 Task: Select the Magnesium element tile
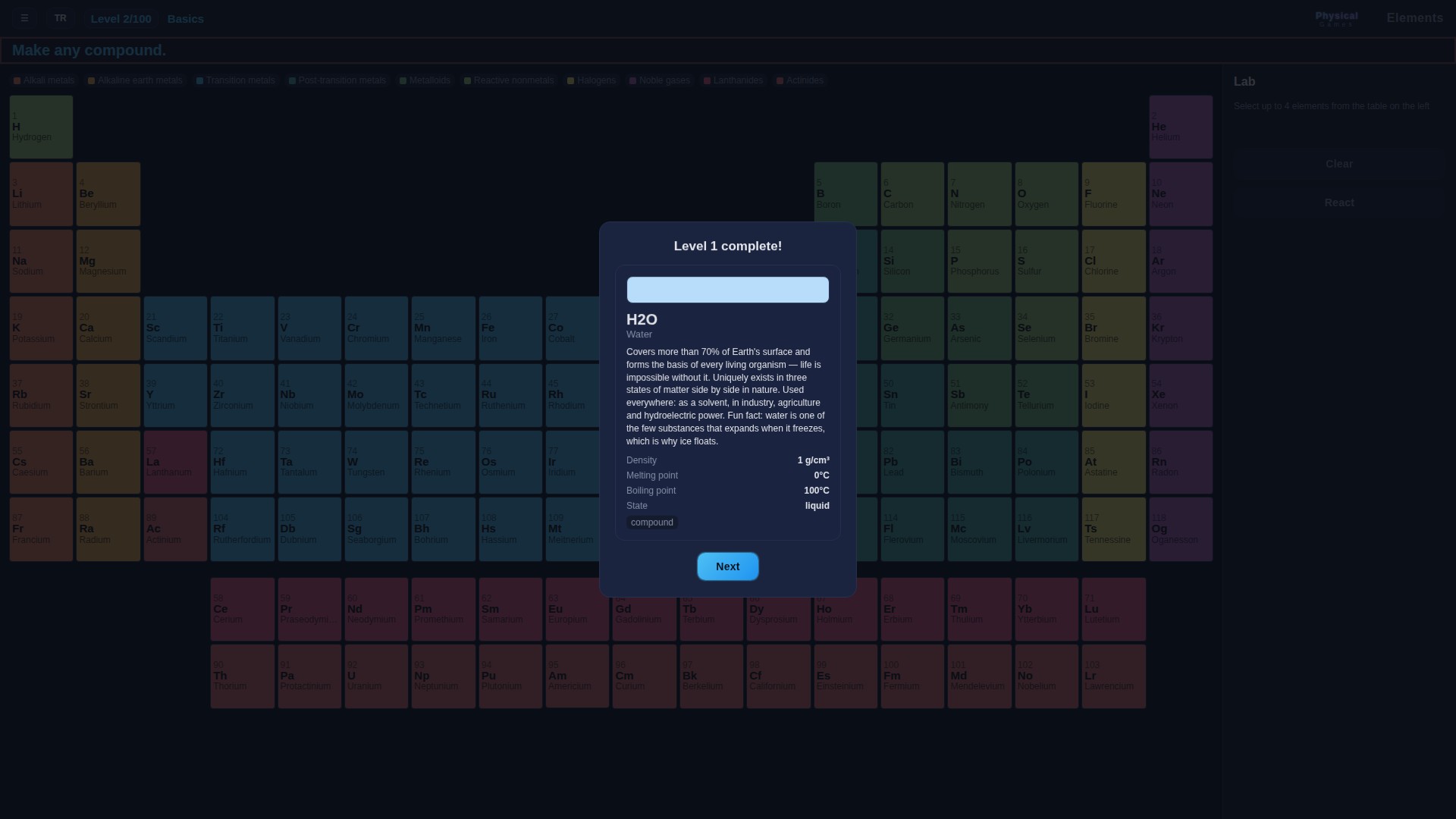tap(108, 261)
